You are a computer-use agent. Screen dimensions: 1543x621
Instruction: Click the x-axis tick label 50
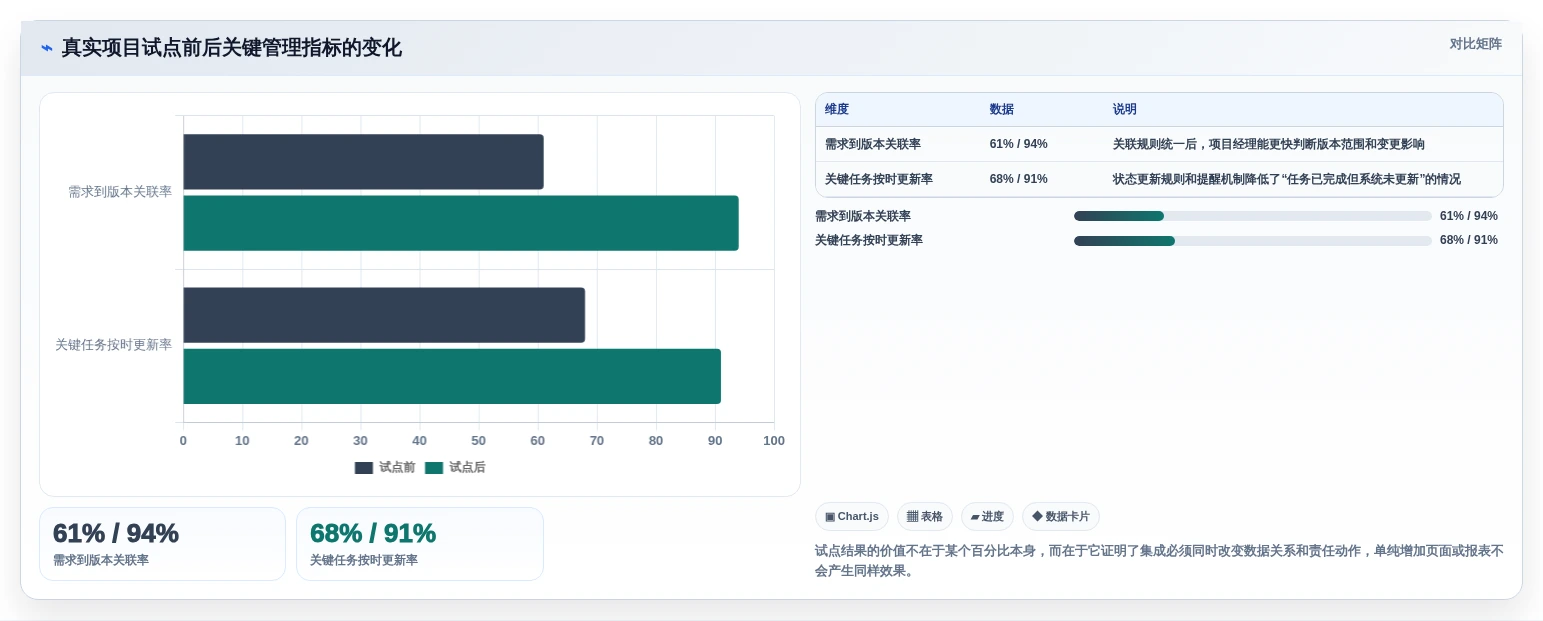[x=478, y=441]
